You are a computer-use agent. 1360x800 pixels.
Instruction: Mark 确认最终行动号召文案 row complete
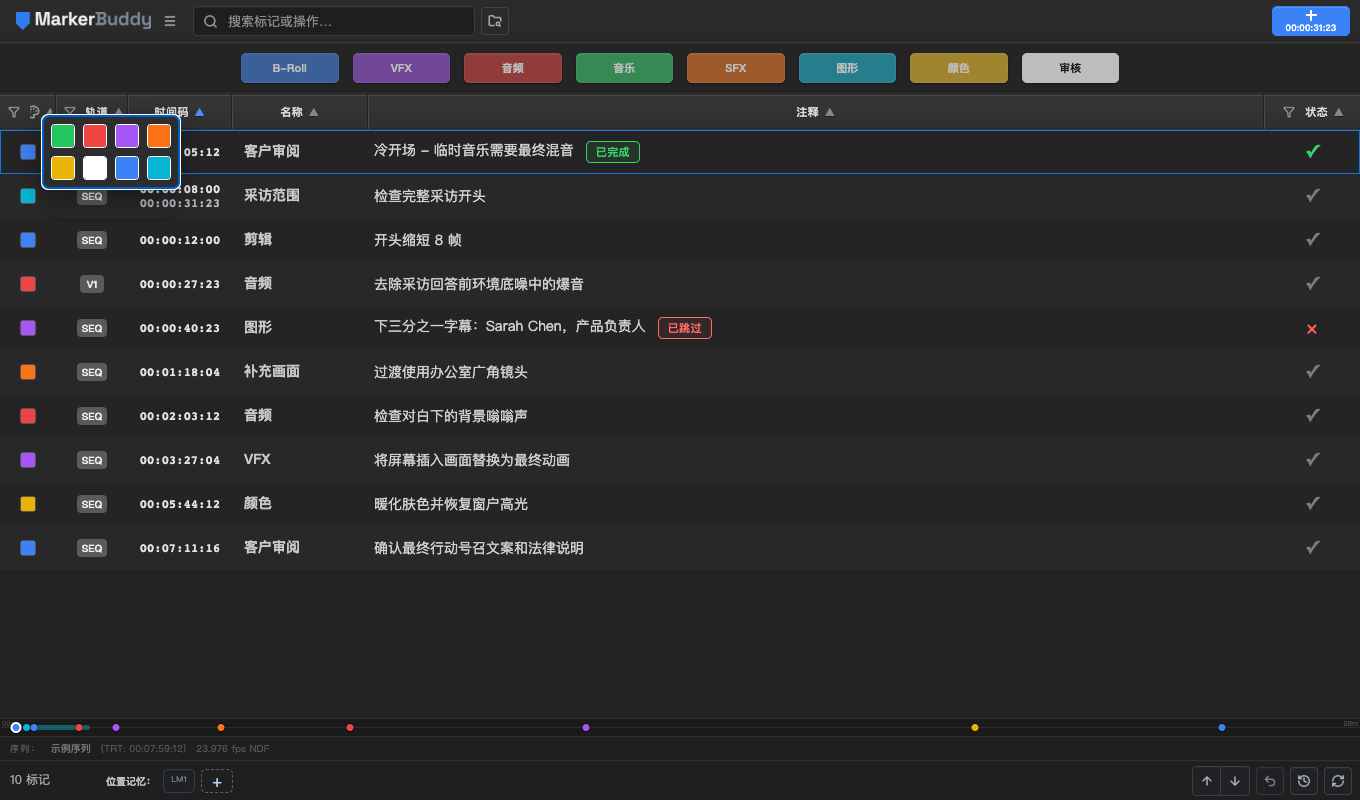[x=1313, y=548]
